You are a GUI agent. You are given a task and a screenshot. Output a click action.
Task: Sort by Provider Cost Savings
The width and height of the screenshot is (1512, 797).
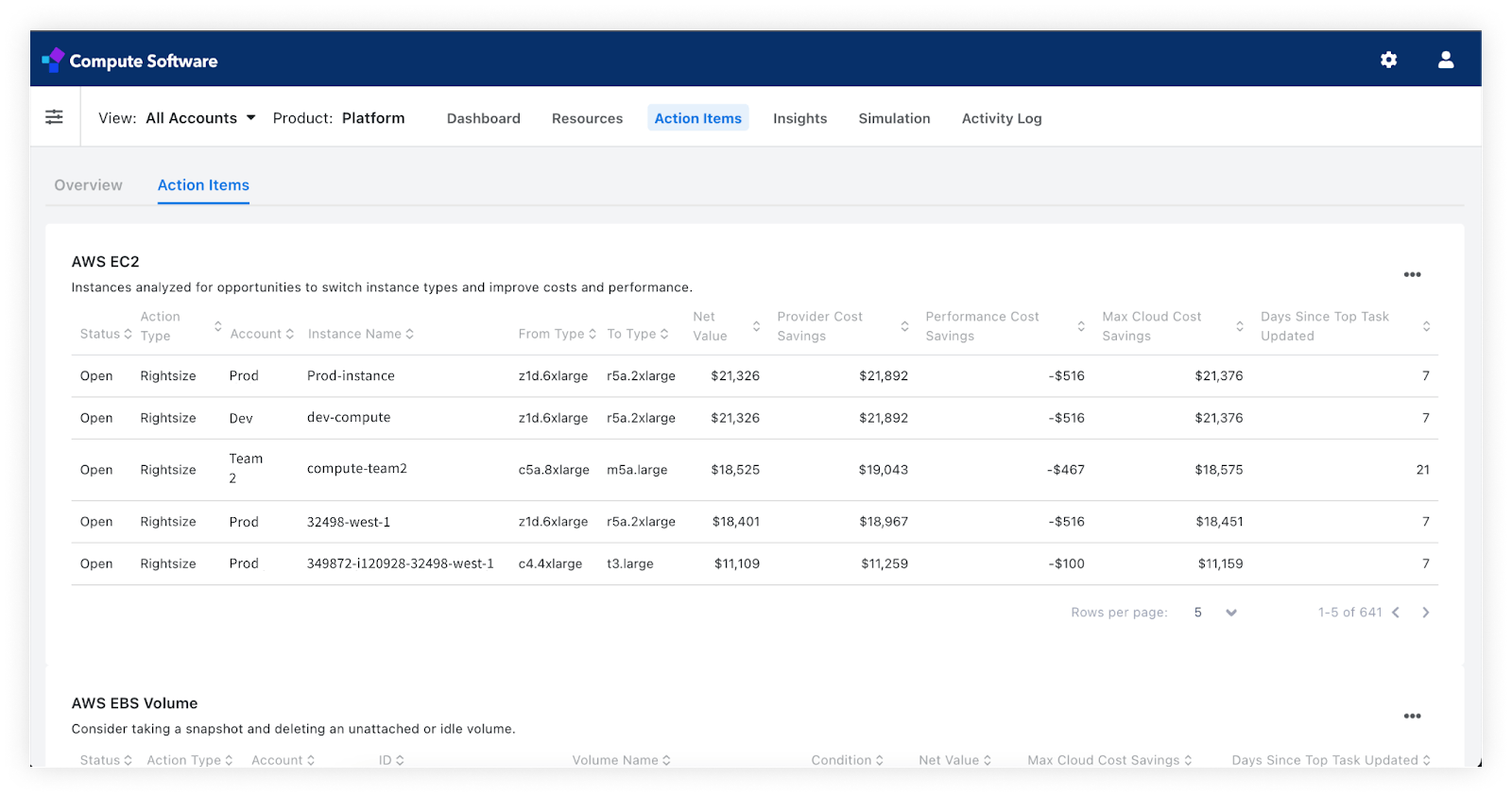tap(904, 326)
